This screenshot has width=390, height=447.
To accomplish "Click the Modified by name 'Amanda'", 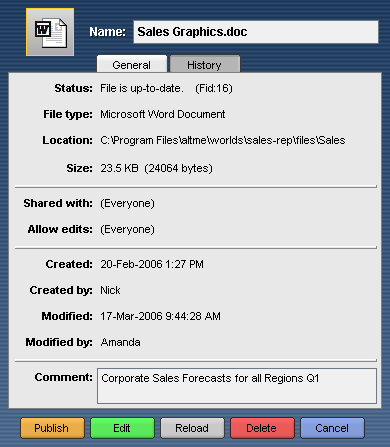I will click(x=120, y=342).
